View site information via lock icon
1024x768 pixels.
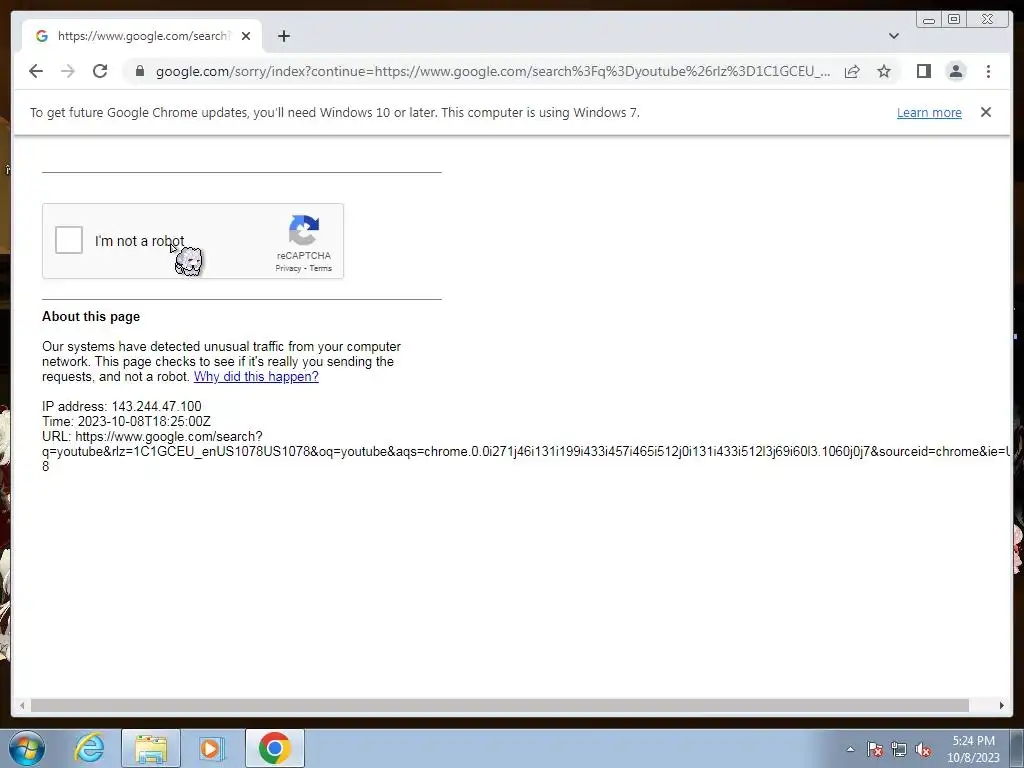point(139,71)
